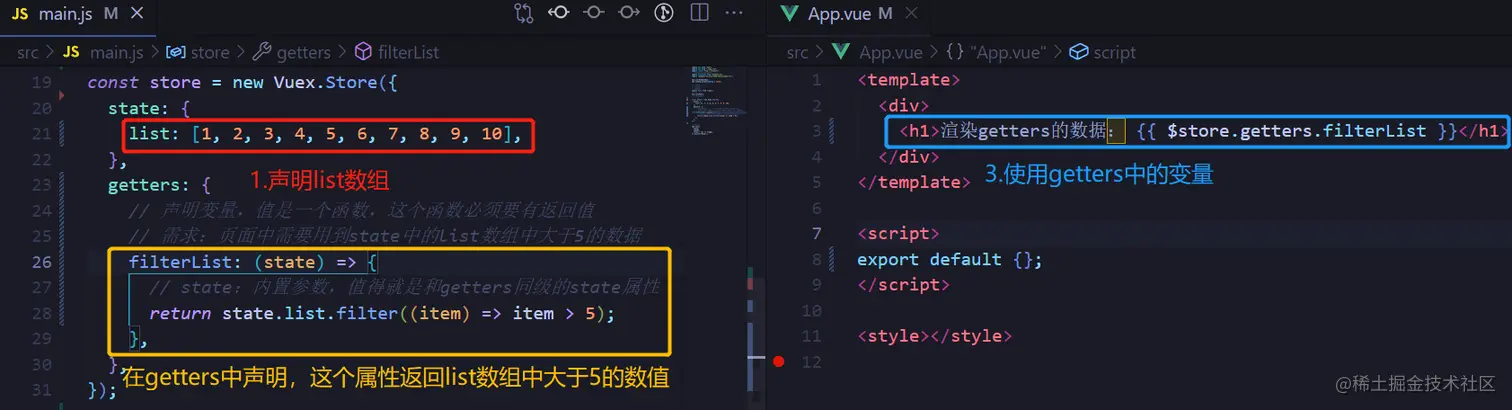Place cursor on 'state: {' line

coord(148,108)
